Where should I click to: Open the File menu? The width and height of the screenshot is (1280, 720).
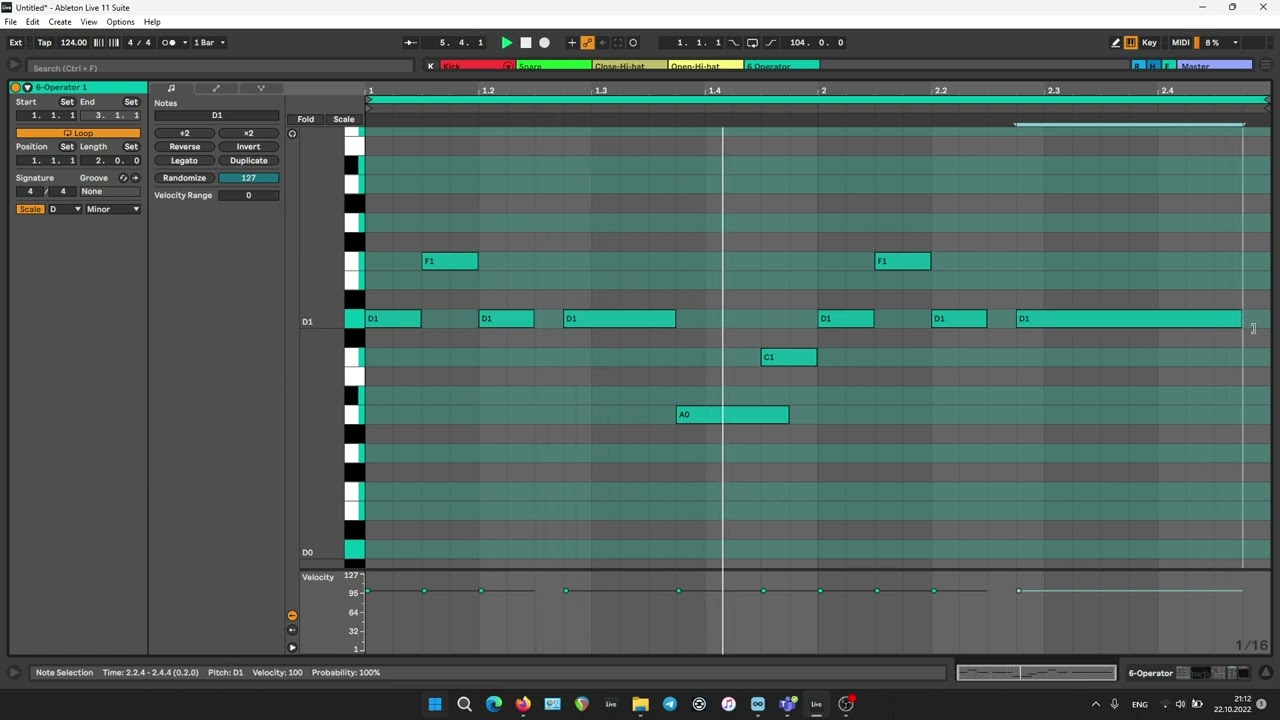tap(10, 22)
